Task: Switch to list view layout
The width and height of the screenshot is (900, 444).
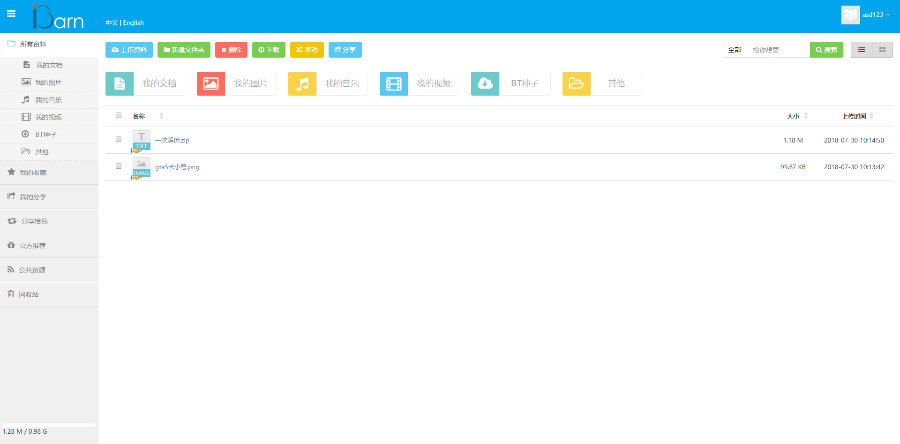Action: [x=861, y=49]
